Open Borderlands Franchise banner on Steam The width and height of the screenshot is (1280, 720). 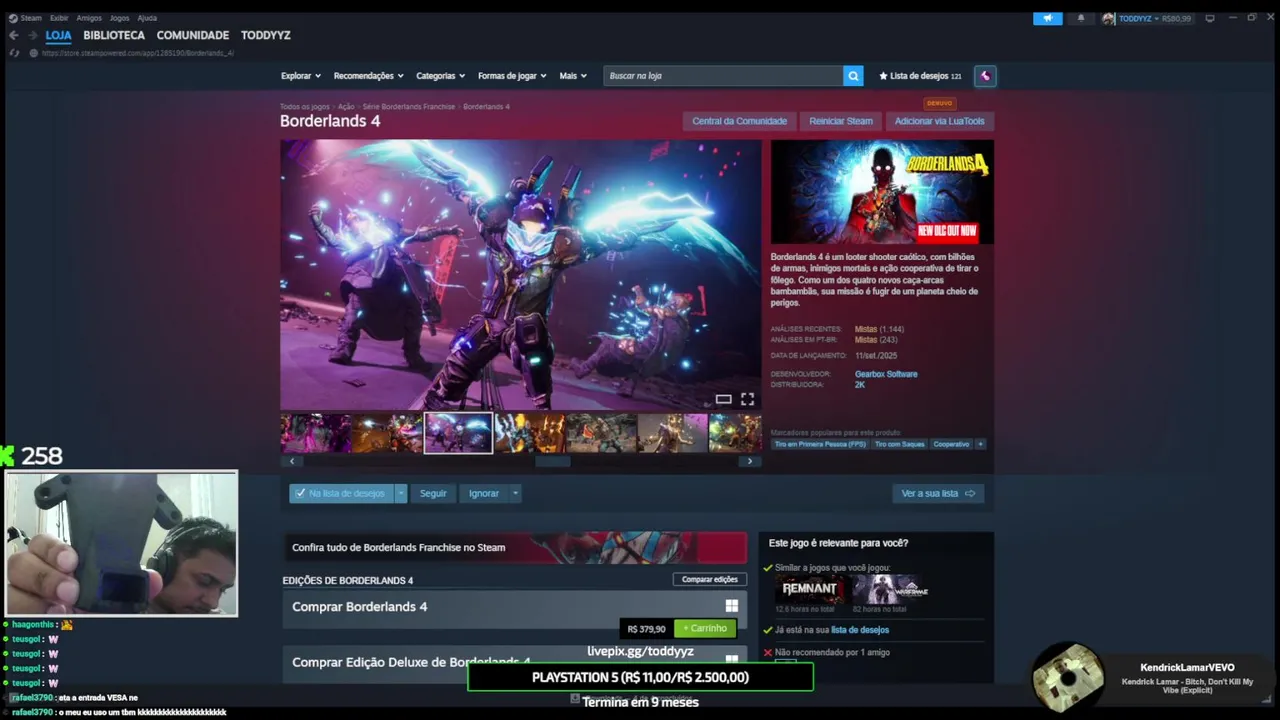515,547
